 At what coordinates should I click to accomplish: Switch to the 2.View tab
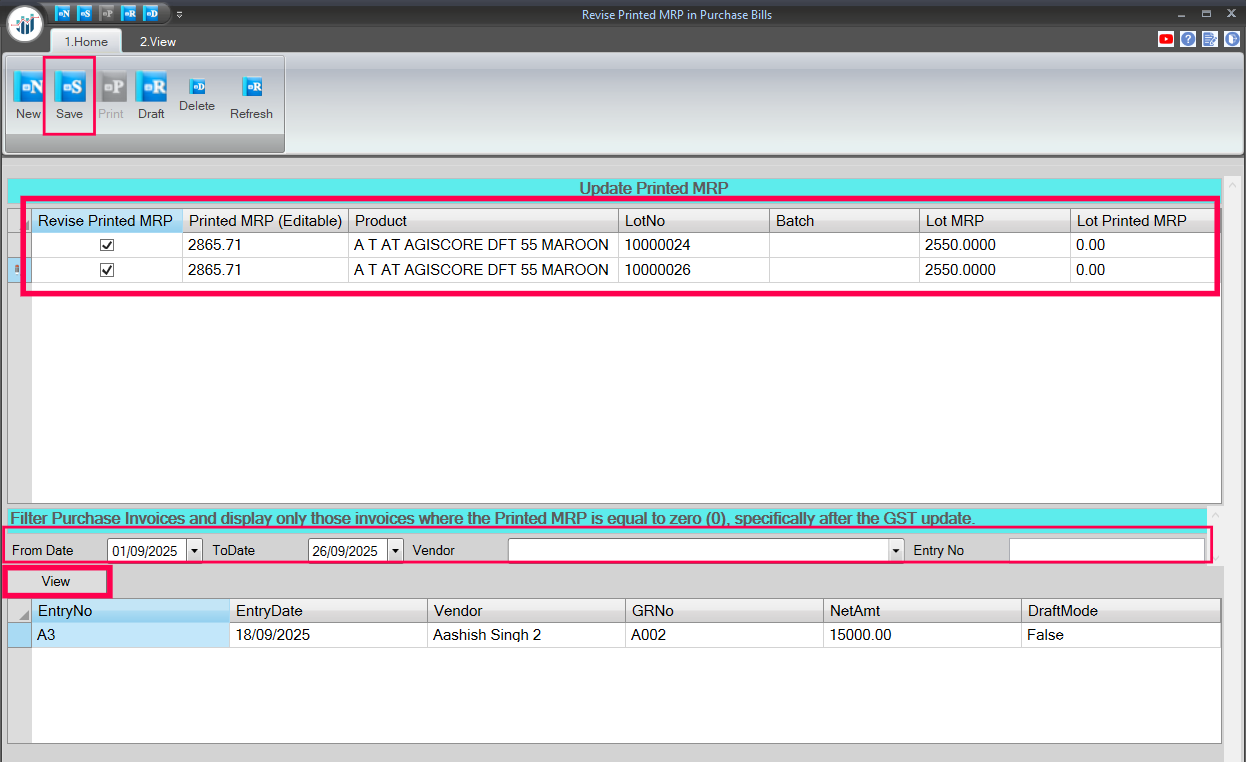coord(157,42)
